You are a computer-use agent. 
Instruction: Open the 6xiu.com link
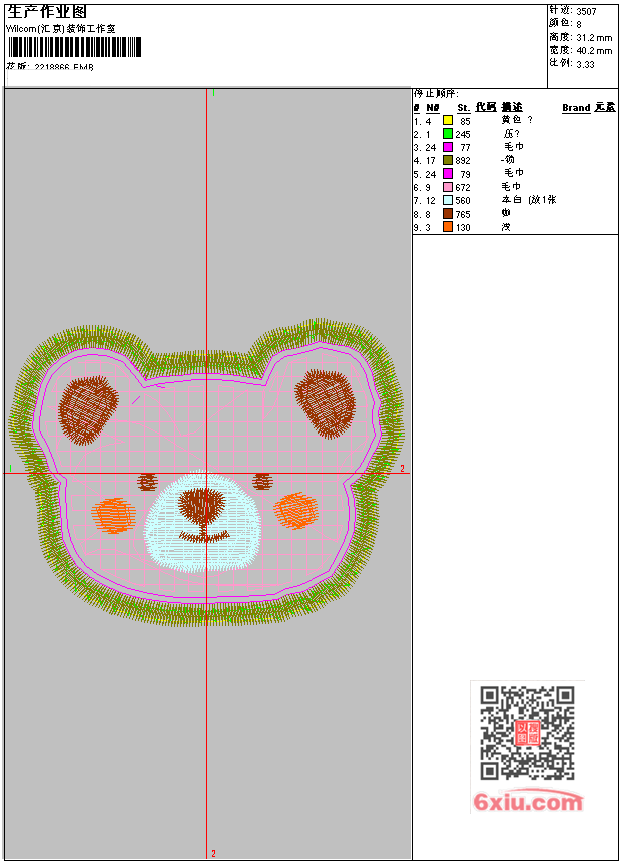[527, 802]
